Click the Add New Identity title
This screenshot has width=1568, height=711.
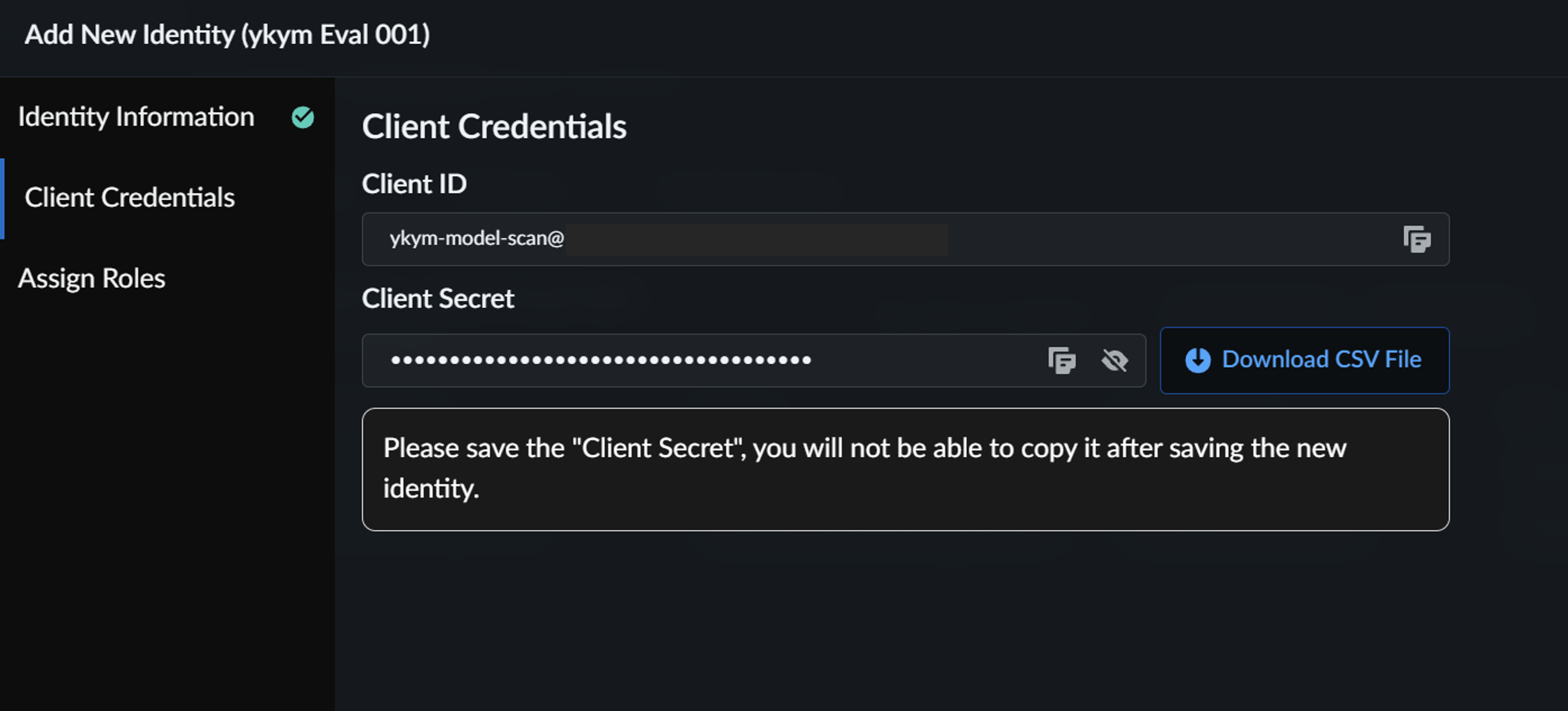227,35
